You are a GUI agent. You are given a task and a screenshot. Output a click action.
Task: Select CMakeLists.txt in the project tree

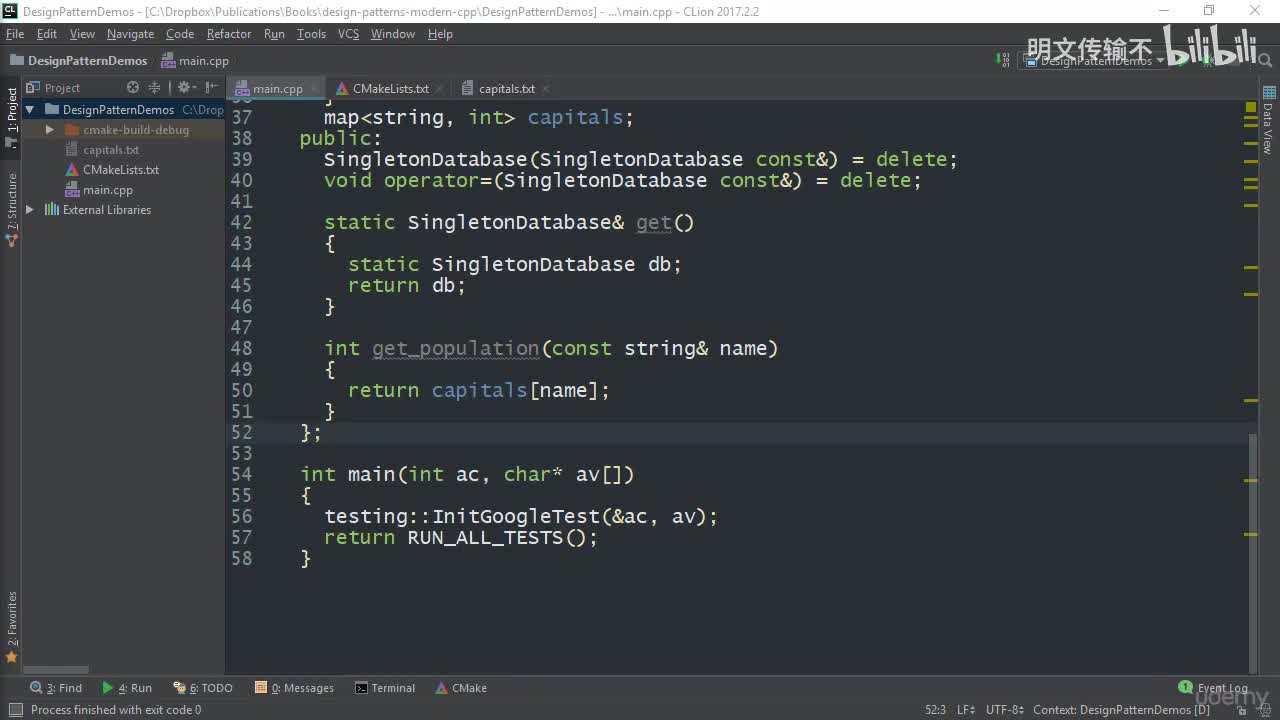coord(121,170)
